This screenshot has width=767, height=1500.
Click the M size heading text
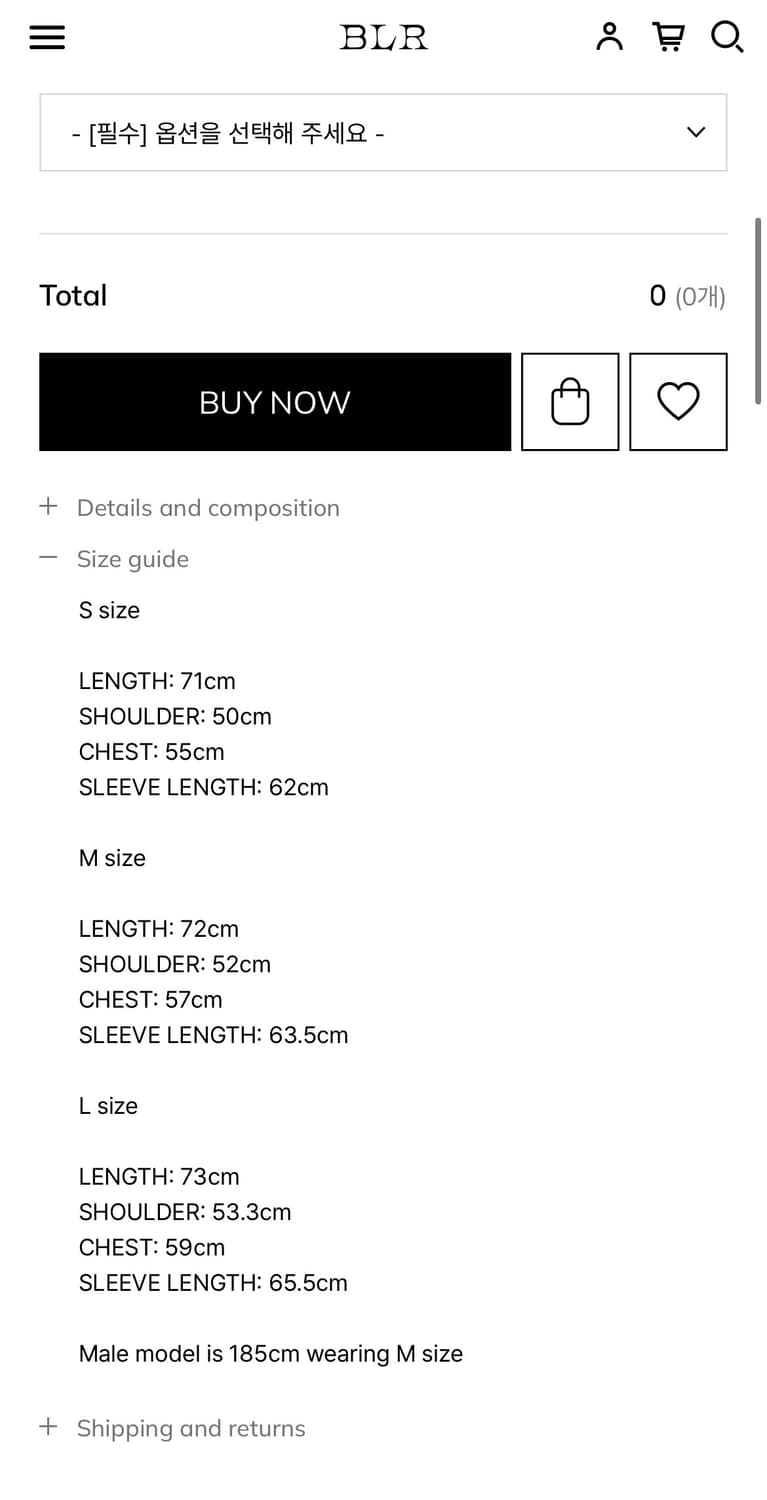click(112, 858)
